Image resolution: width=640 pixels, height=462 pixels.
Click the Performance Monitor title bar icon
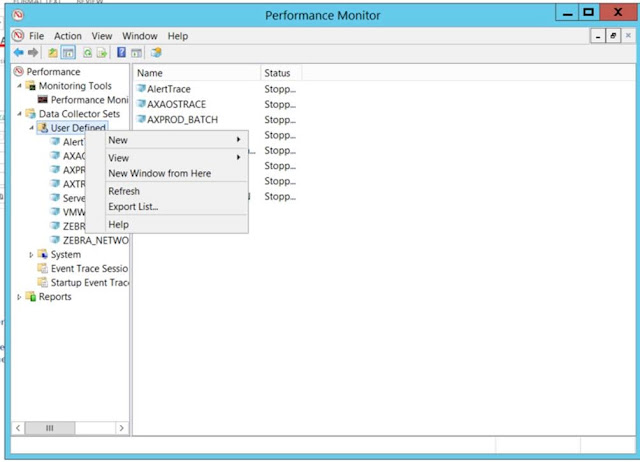pos(18,16)
